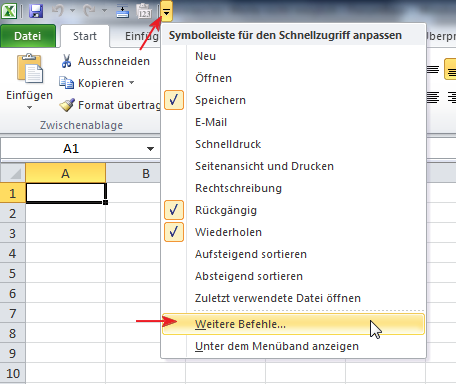Open the green Datei tab
The width and height of the screenshot is (456, 384).
(28, 36)
